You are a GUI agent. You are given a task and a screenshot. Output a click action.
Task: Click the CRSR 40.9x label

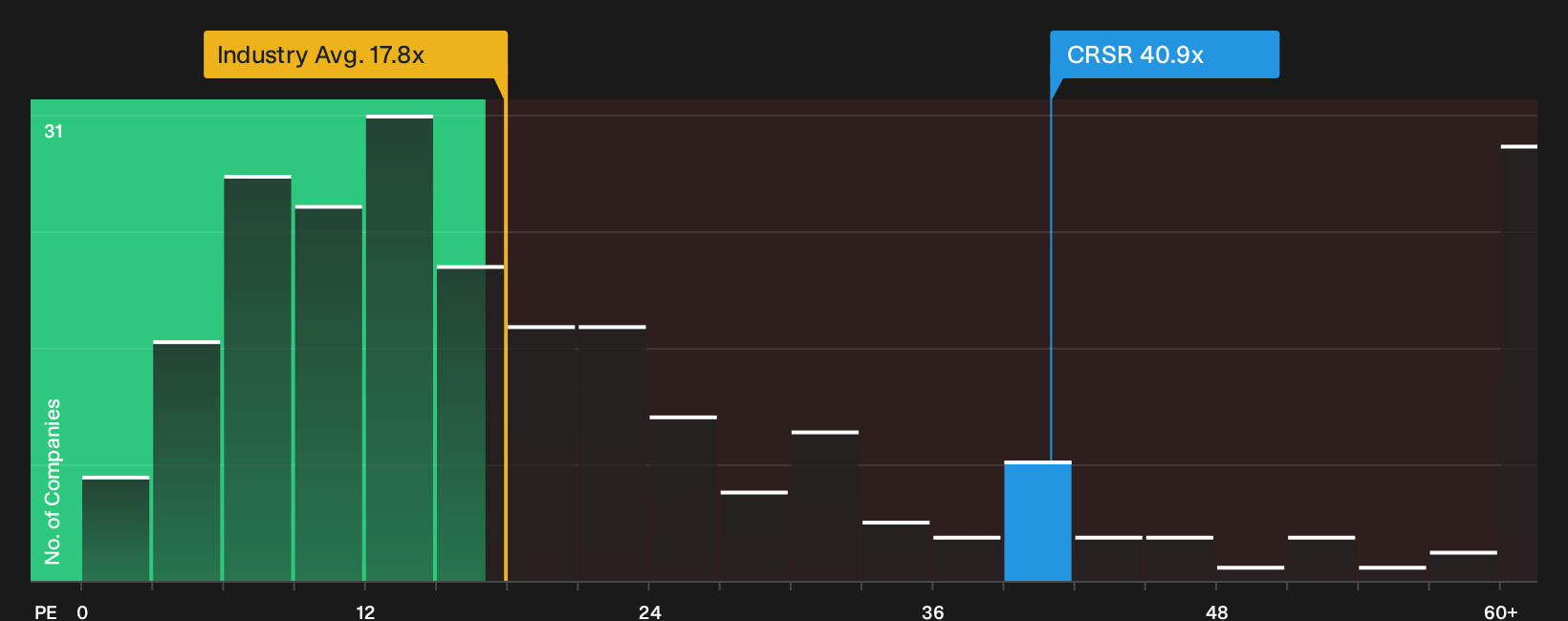click(x=1165, y=54)
